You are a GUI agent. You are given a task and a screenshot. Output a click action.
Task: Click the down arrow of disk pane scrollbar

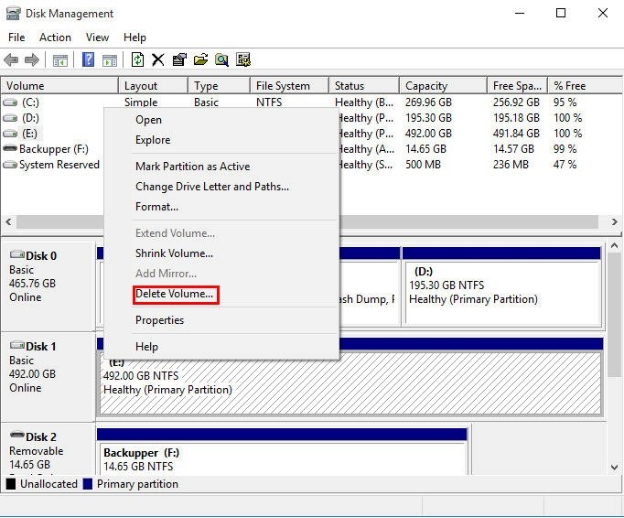[614, 467]
